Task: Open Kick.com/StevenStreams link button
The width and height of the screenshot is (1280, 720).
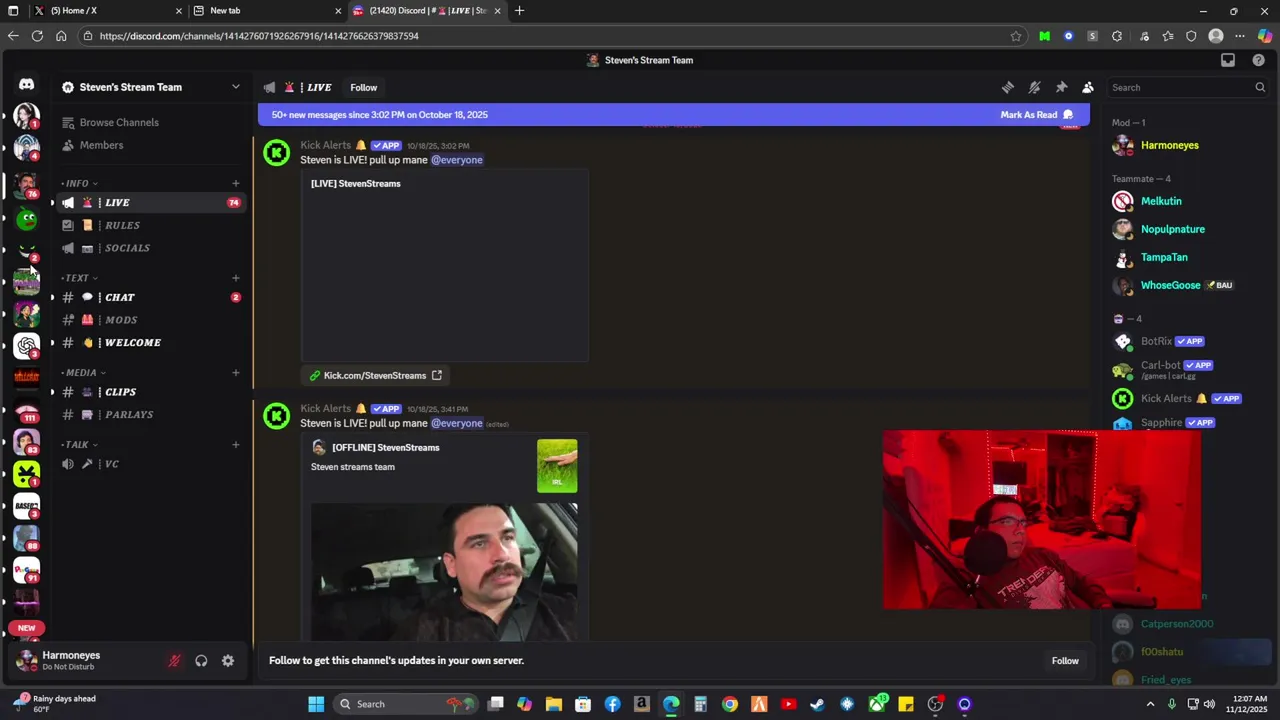Action: click(375, 376)
